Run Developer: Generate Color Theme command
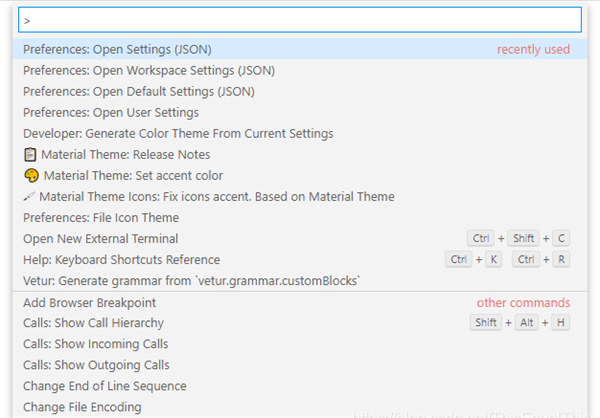Image resolution: width=600 pixels, height=418 pixels. (x=178, y=133)
